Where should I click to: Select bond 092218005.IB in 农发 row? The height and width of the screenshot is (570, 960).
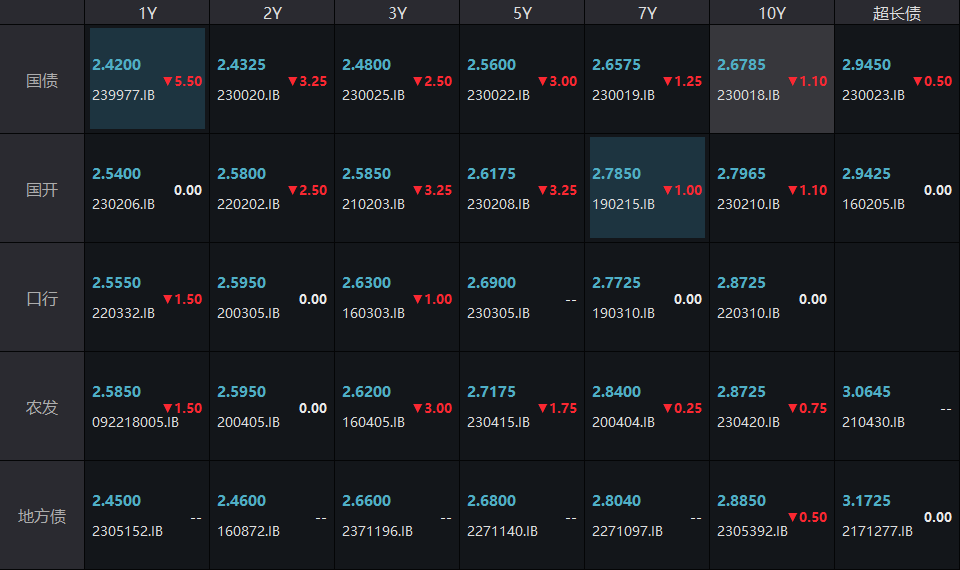(x=147, y=407)
